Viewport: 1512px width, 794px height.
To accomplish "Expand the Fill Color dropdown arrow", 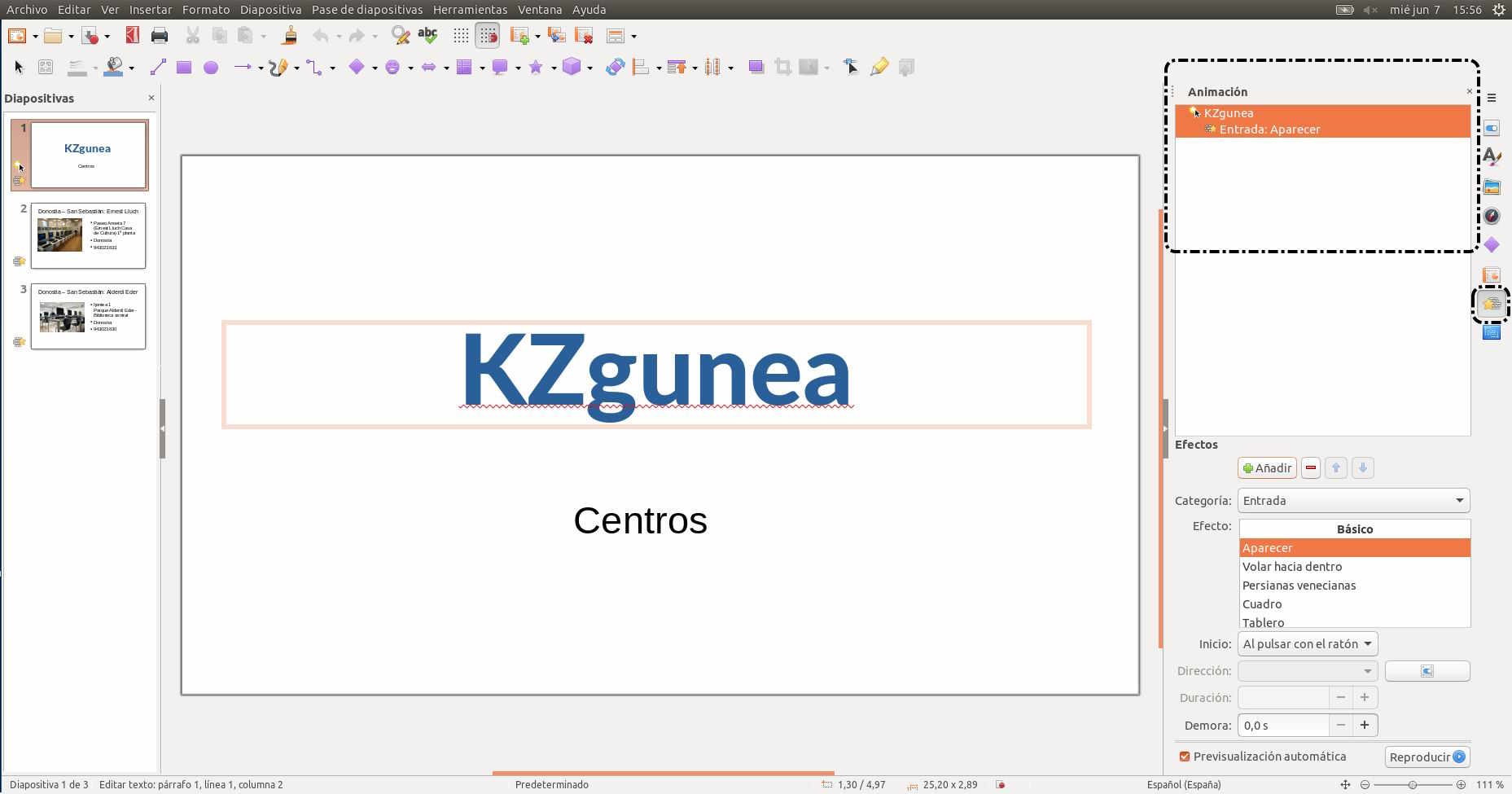I will [x=131, y=68].
